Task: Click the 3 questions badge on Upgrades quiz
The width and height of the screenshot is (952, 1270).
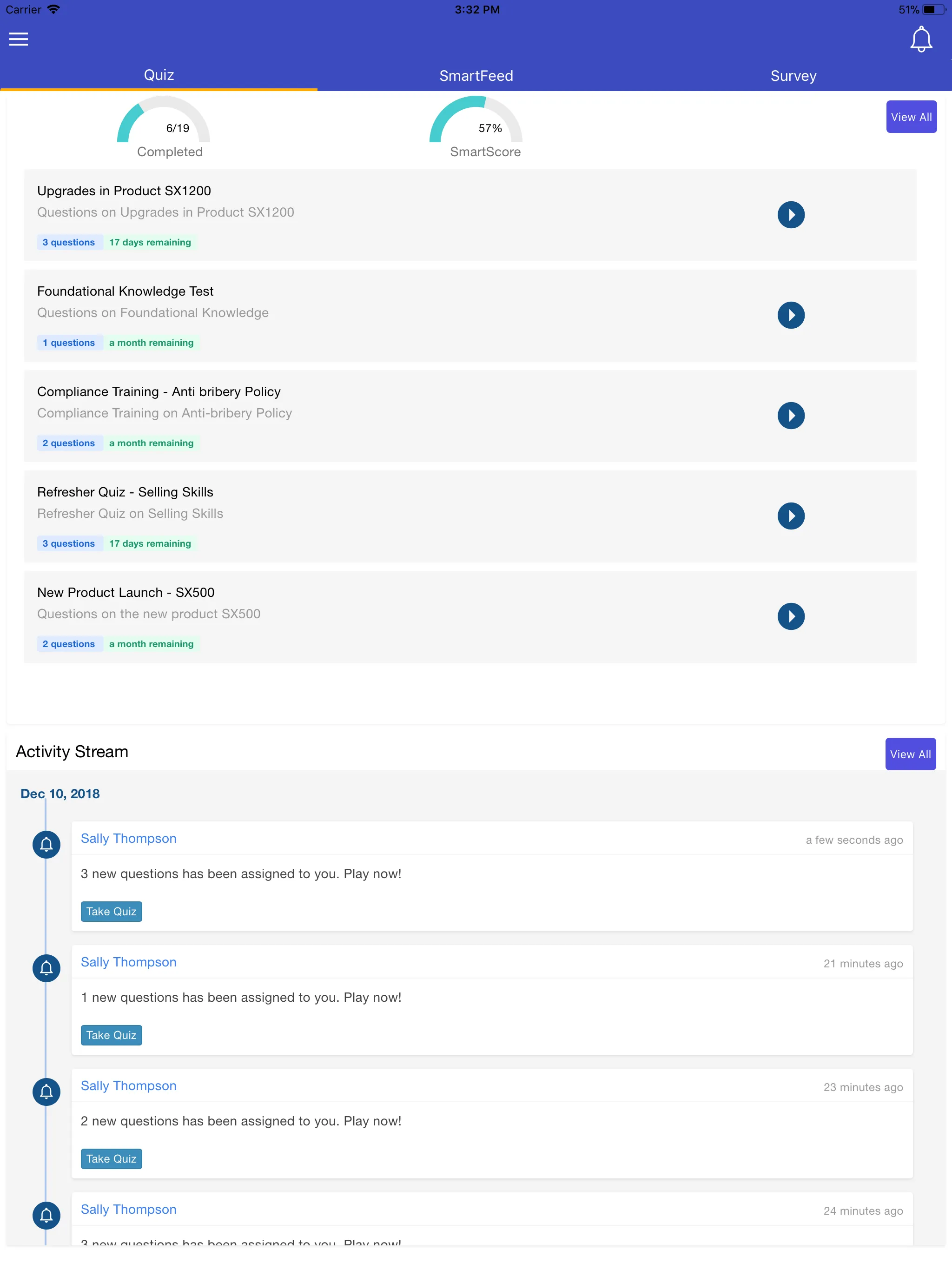Action: click(68, 242)
